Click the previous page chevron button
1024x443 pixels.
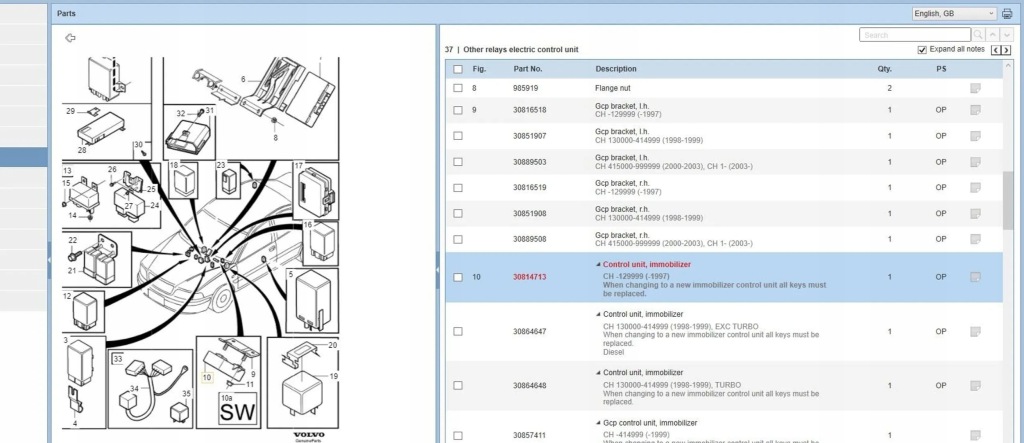[996, 50]
